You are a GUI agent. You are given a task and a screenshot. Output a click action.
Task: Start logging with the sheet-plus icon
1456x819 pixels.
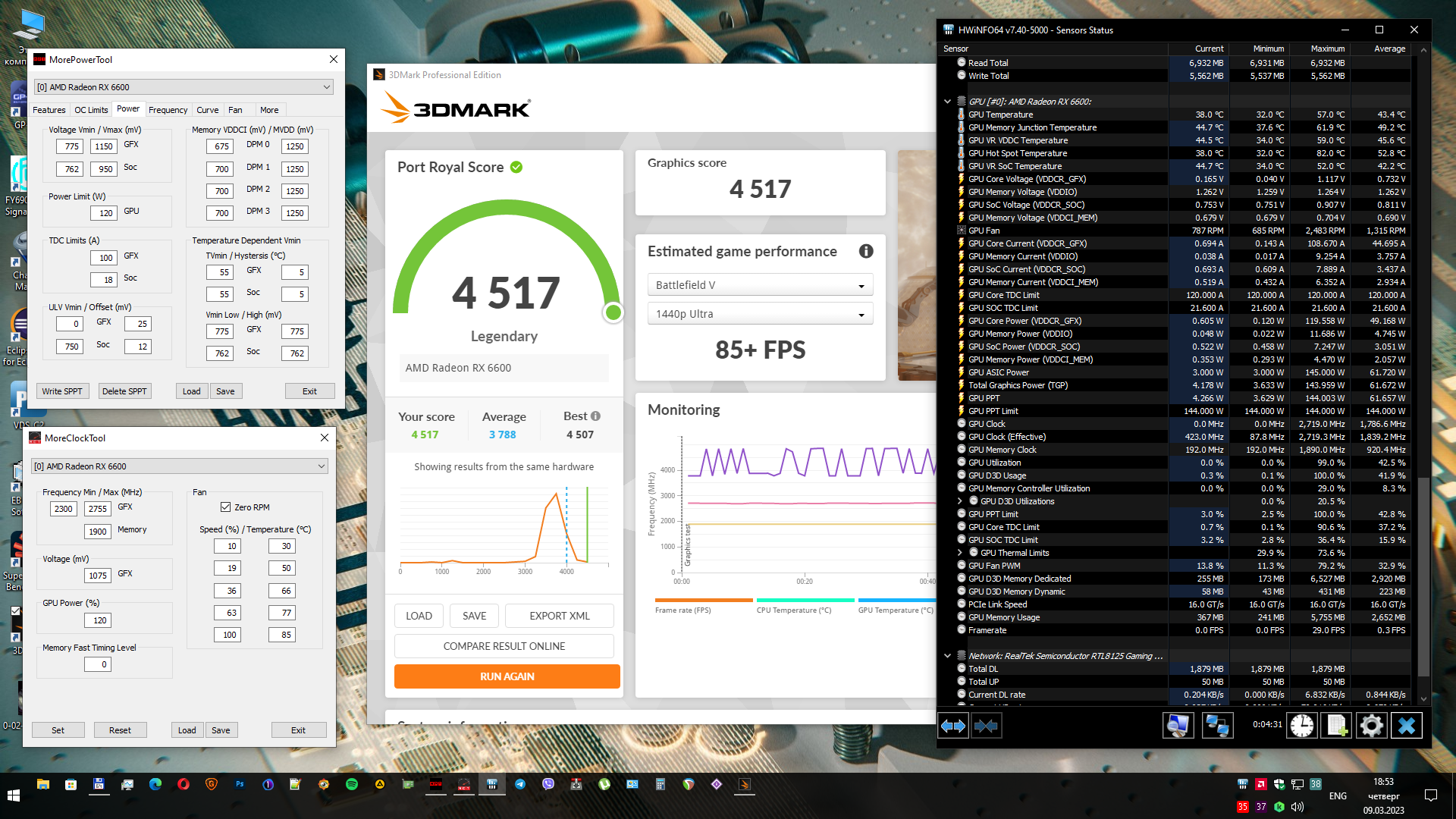point(1337,726)
